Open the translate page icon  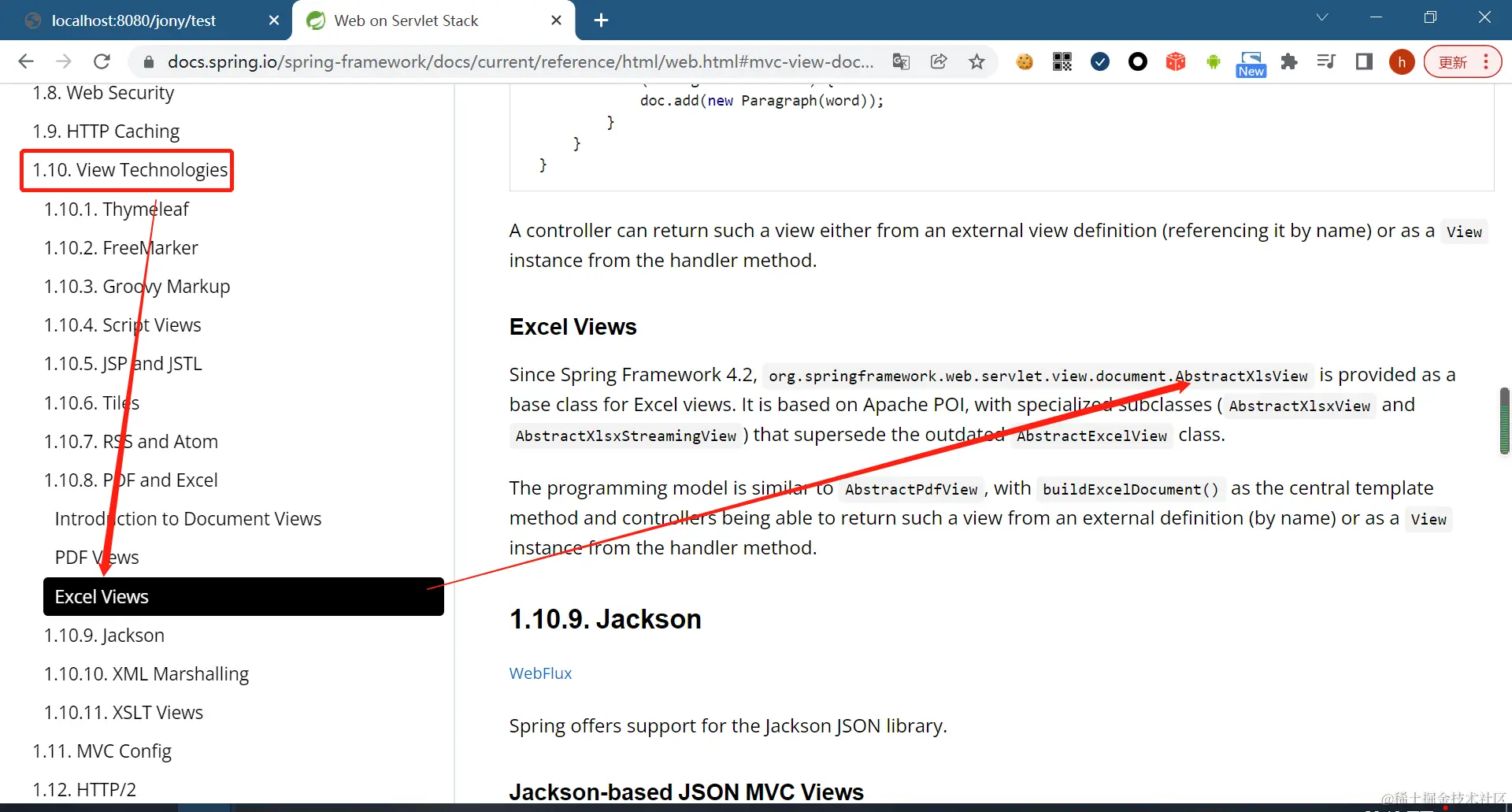click(x=901, y=61)
